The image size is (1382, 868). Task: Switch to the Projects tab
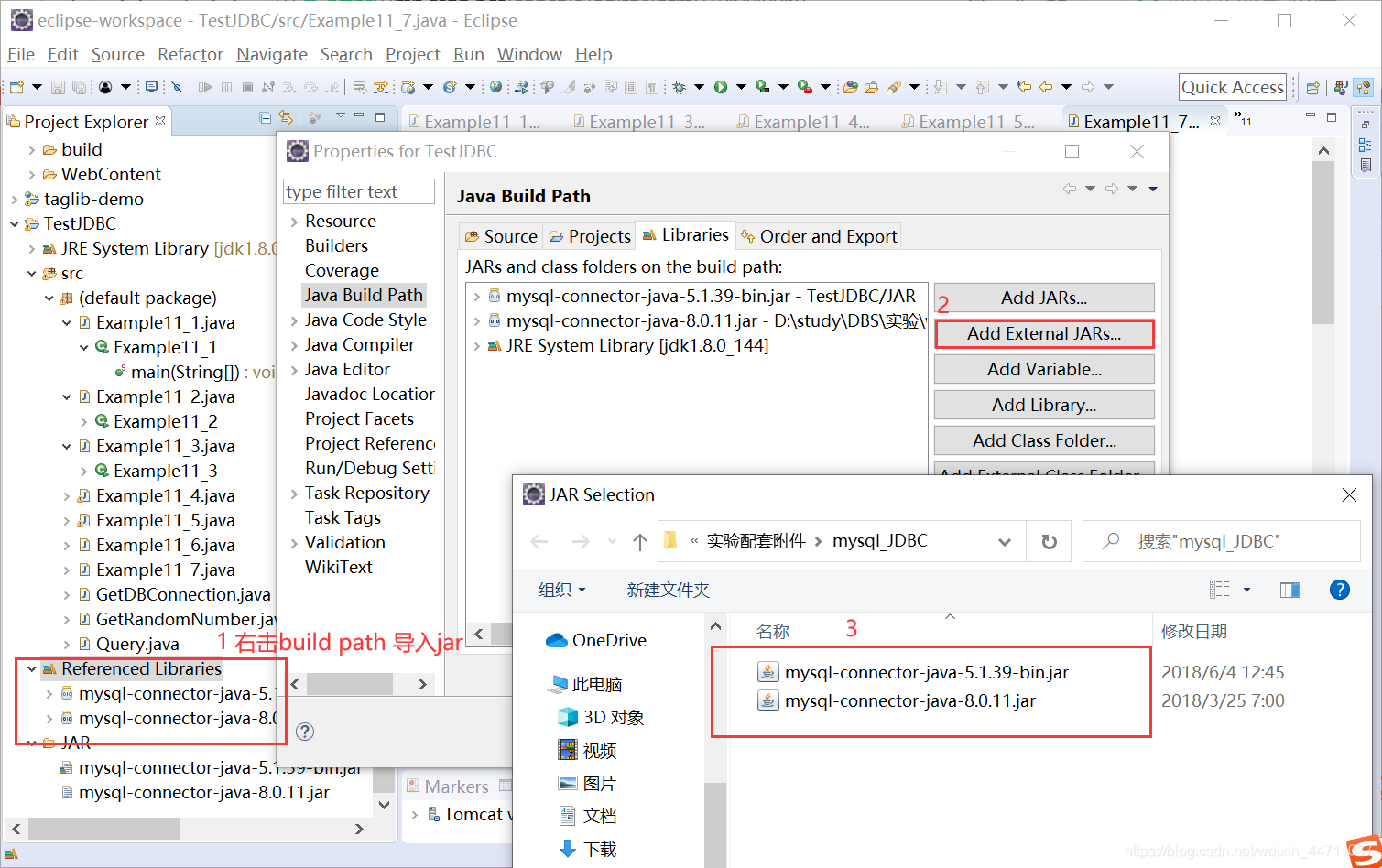point(590,236)
